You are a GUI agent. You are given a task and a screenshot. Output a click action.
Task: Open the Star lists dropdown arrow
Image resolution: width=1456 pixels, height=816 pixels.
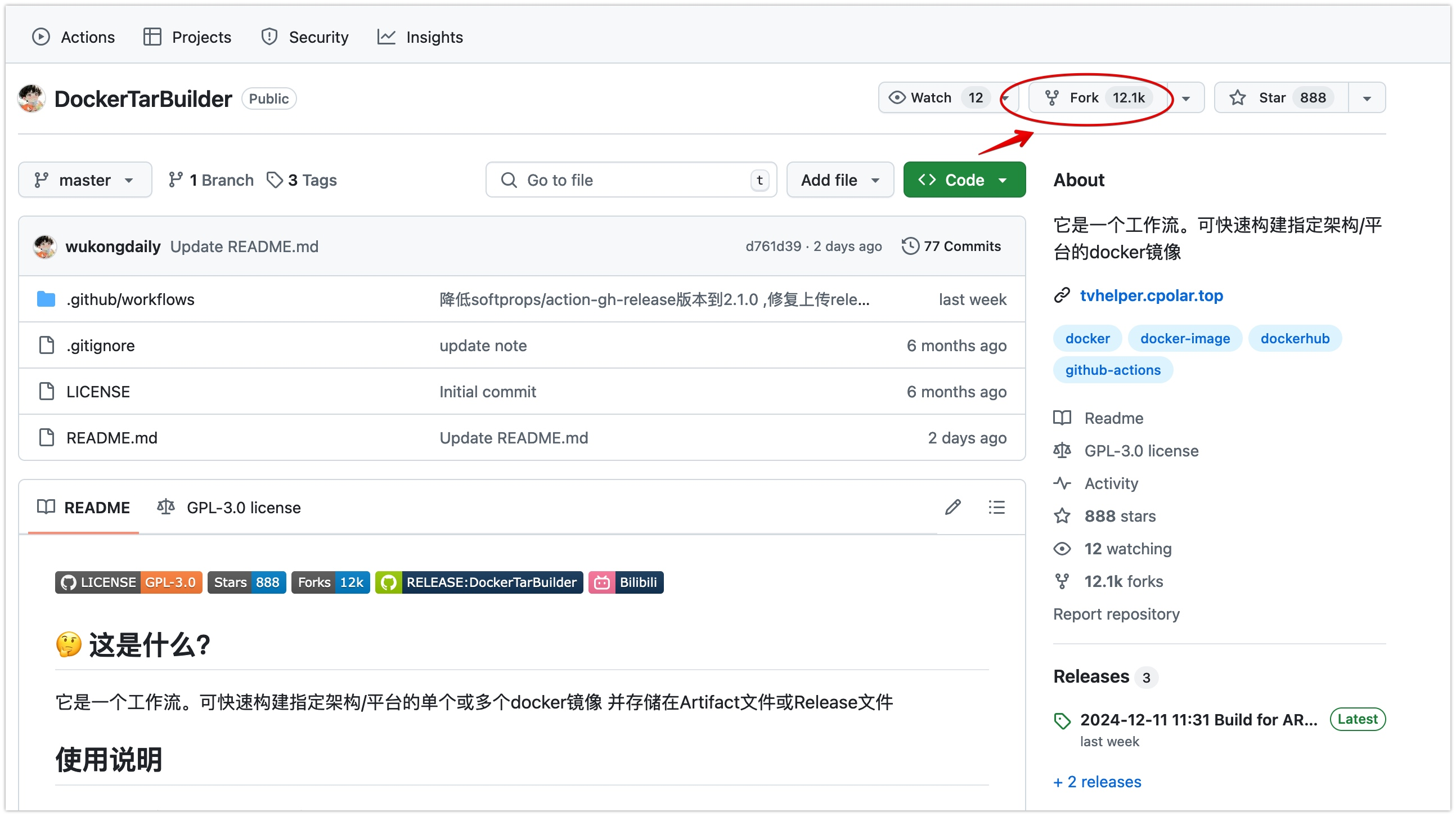(x=1367, y=98)
